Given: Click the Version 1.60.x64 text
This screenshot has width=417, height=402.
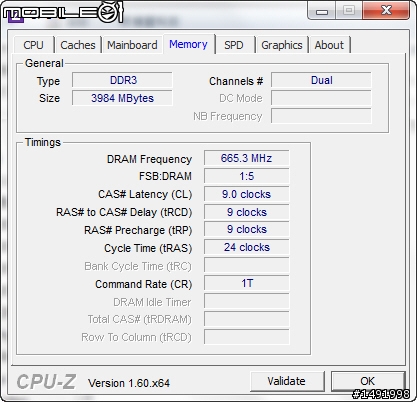Looking at the screenshot, I should point(129,383).
